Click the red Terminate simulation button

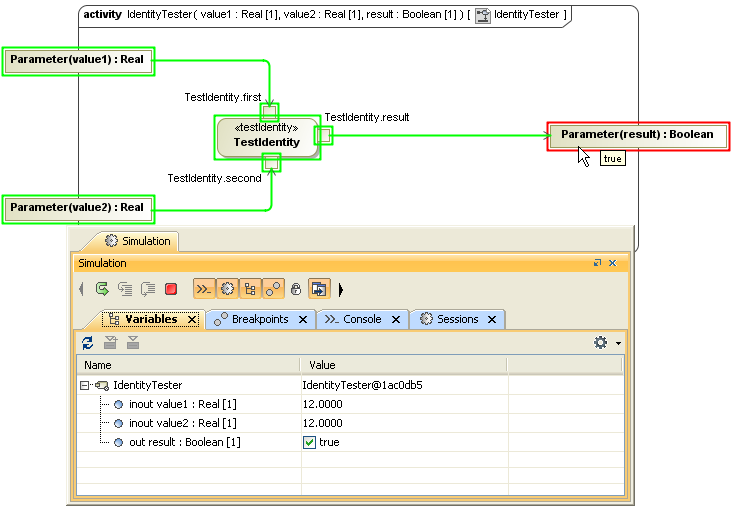[171, 289]
